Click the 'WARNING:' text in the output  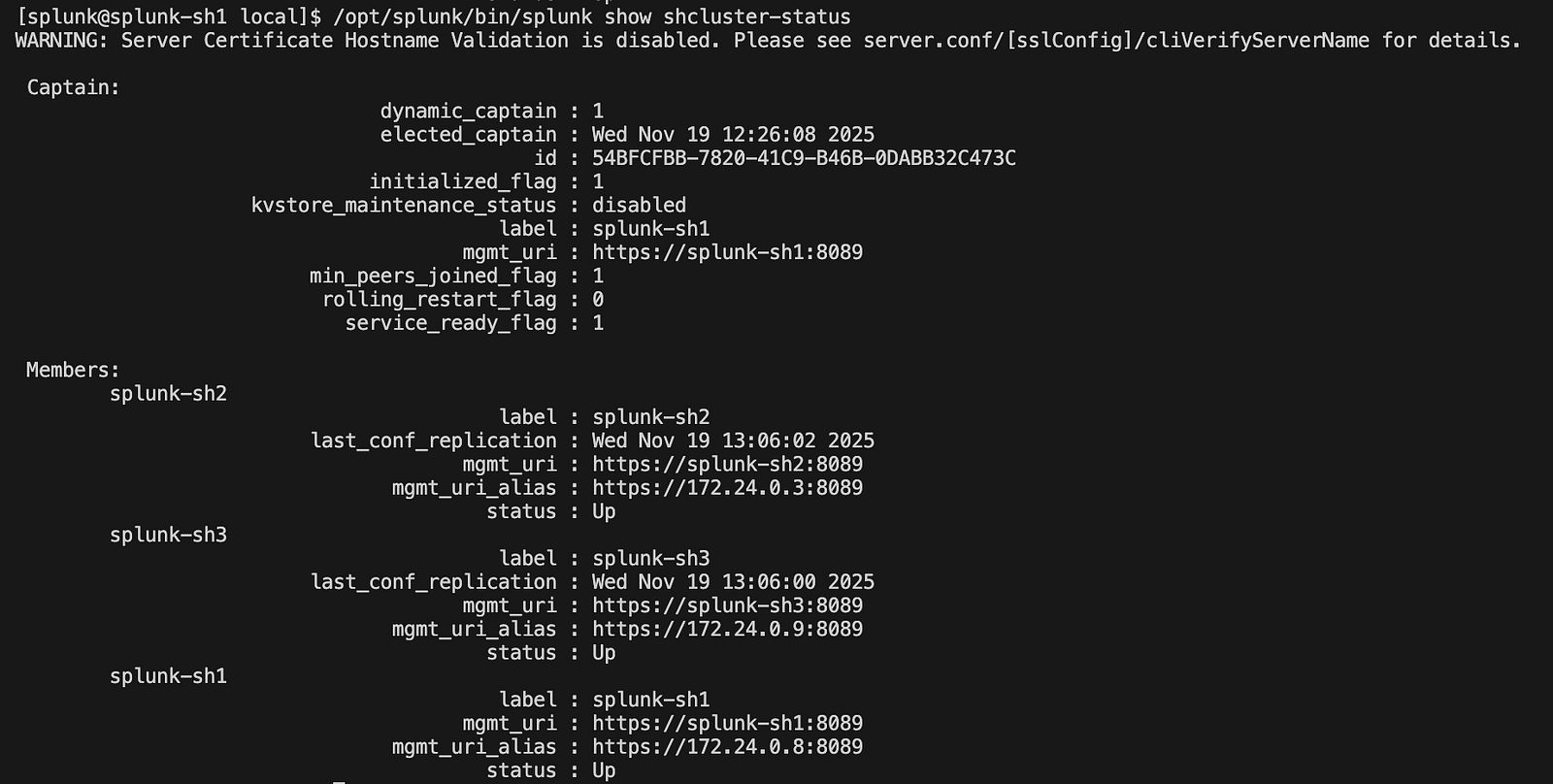coord(61,41)
